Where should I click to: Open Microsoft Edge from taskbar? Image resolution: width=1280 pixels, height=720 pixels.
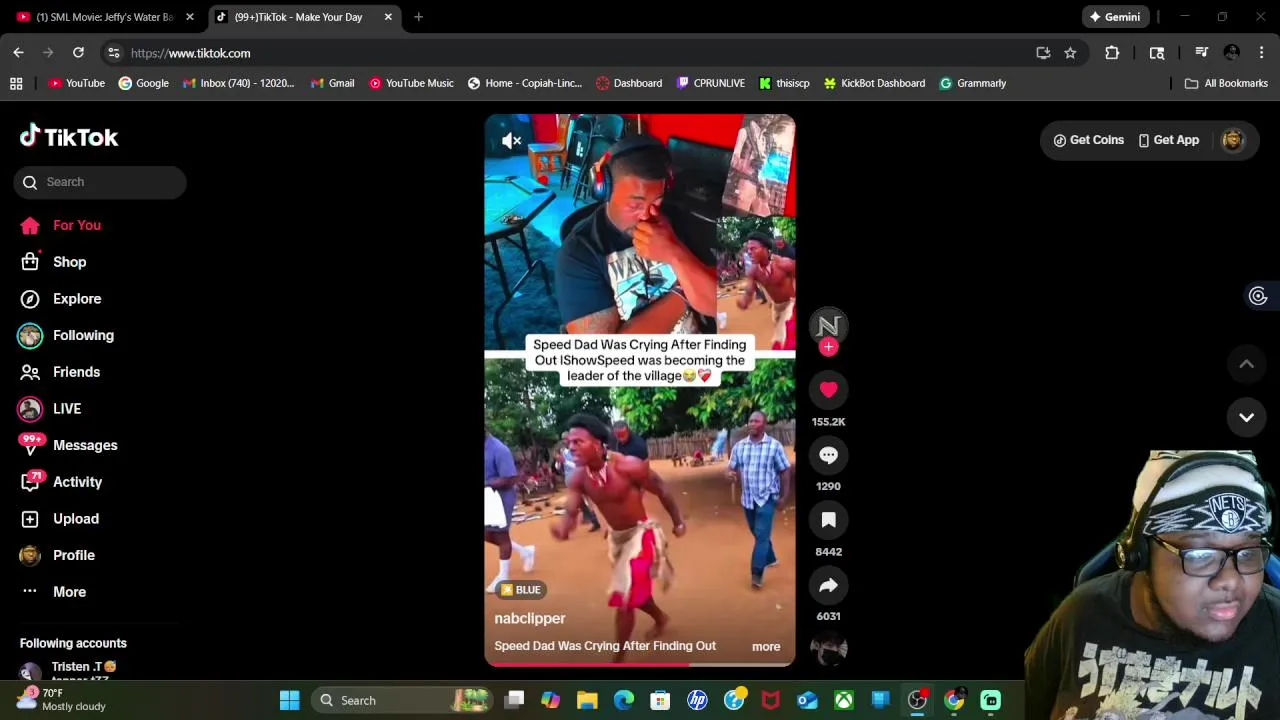(624, 700)
